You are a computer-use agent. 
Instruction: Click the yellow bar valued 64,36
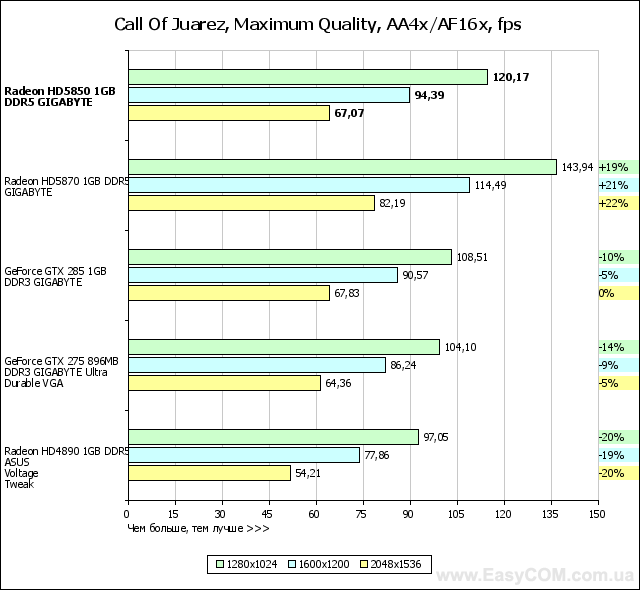[224, 383]
